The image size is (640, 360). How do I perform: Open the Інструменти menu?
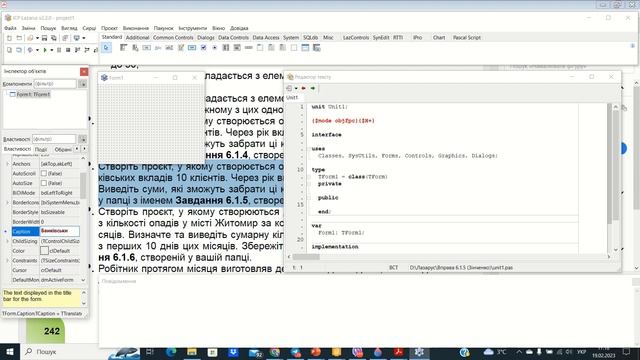click(x=193, y=28)
